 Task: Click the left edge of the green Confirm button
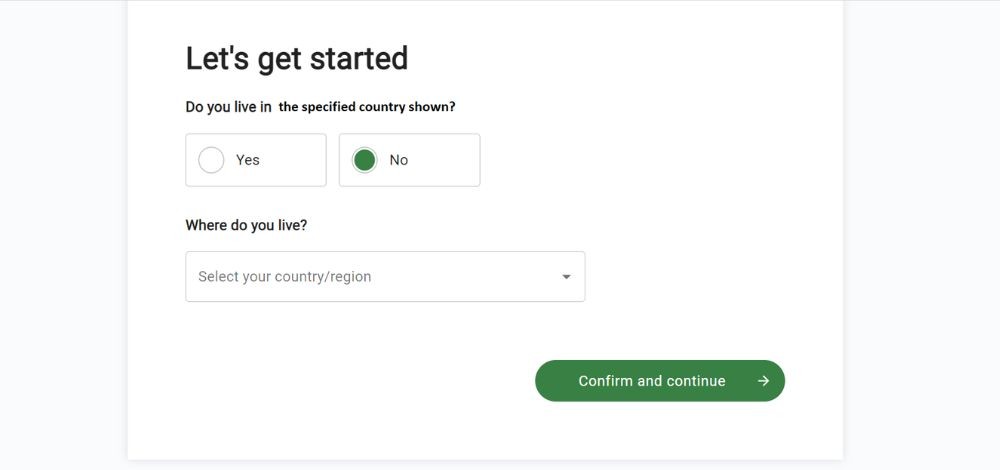pos(546,381)
